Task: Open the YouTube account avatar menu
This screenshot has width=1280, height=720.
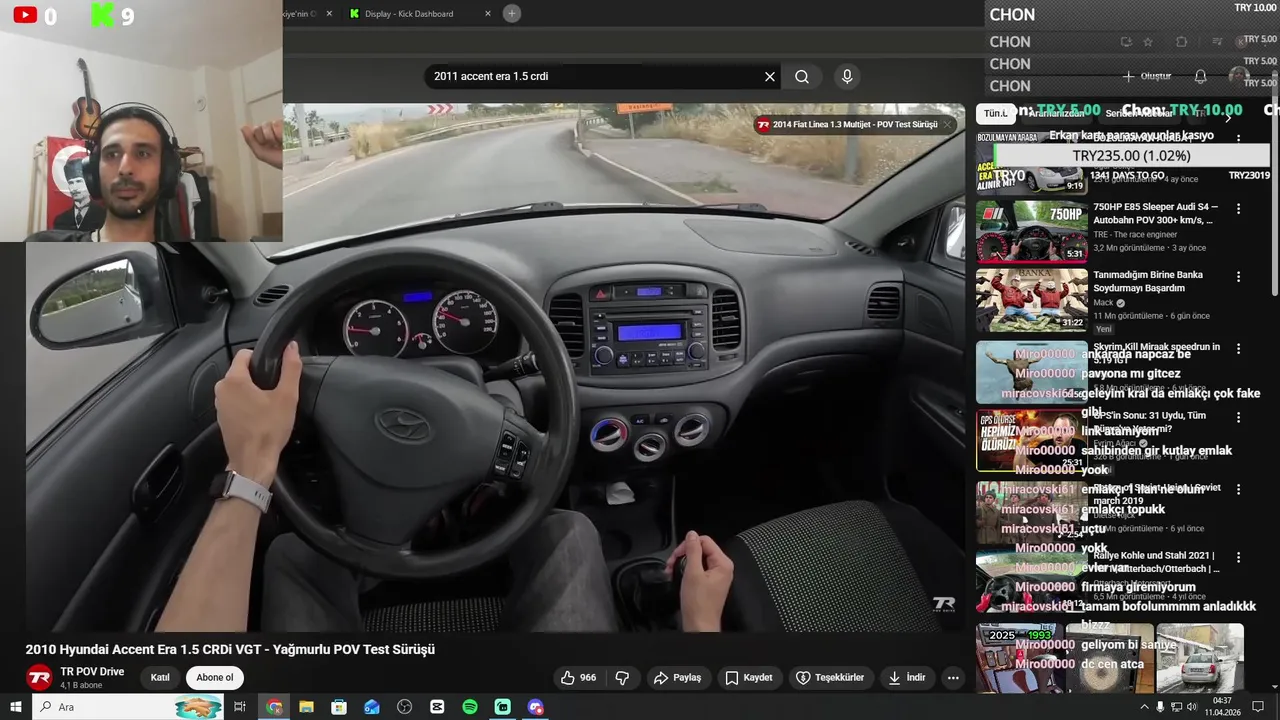Action: 1239,76
